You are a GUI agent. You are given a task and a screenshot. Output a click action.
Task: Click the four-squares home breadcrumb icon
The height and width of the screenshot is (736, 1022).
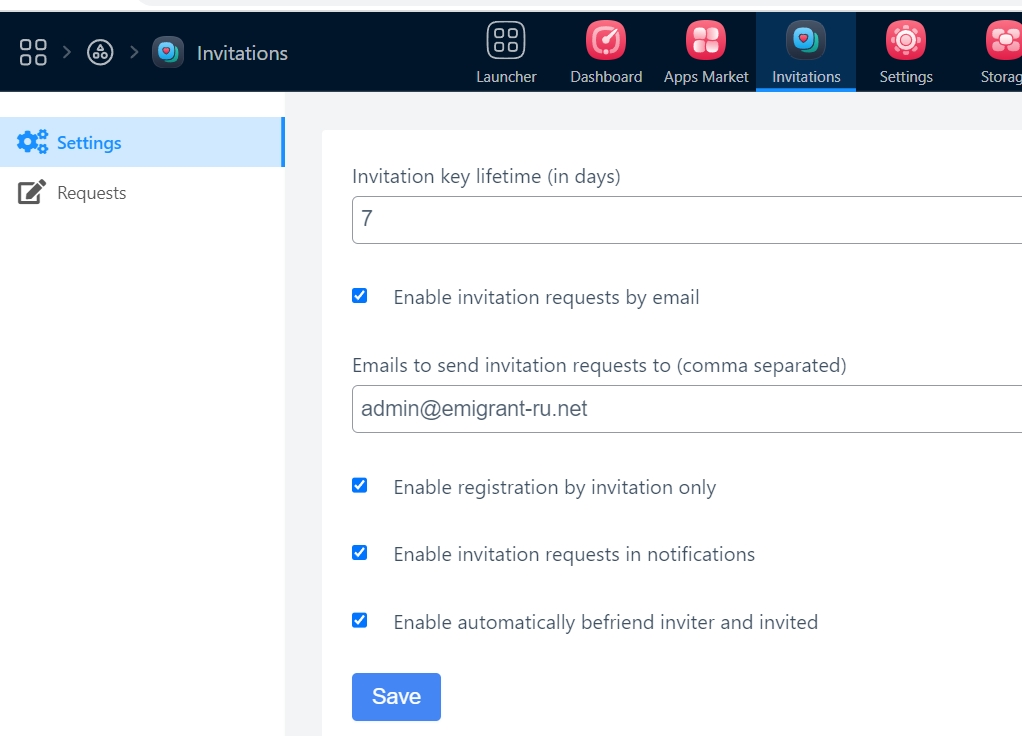tap(33, 52)
